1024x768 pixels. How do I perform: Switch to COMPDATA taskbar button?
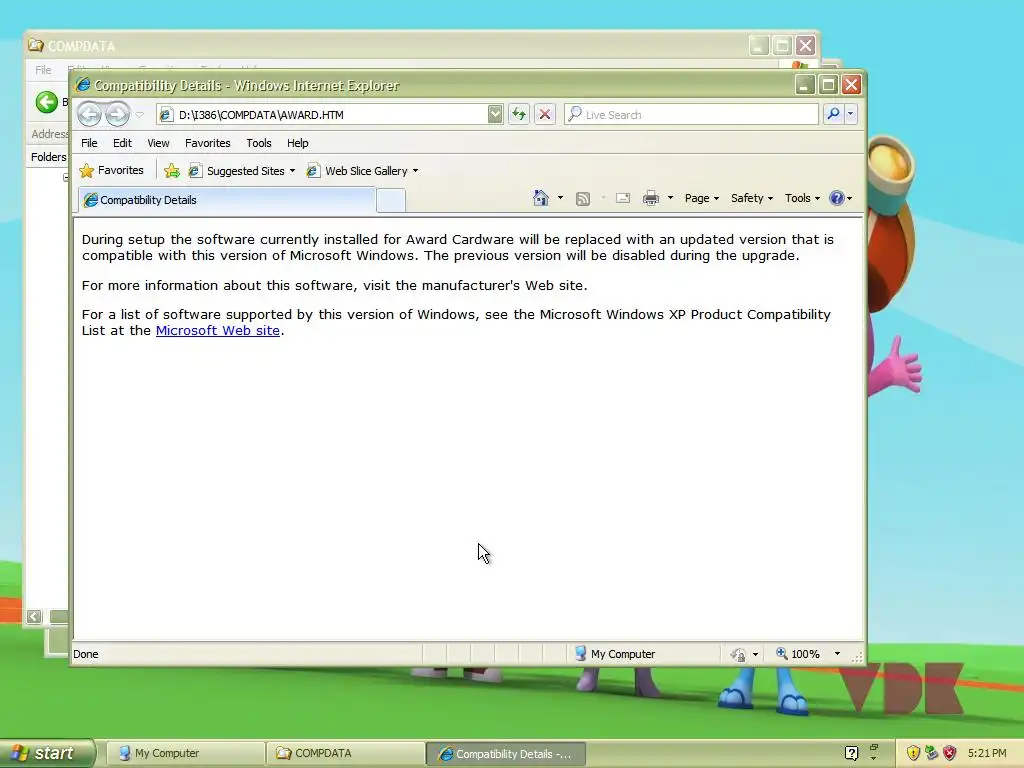(345, 753)
